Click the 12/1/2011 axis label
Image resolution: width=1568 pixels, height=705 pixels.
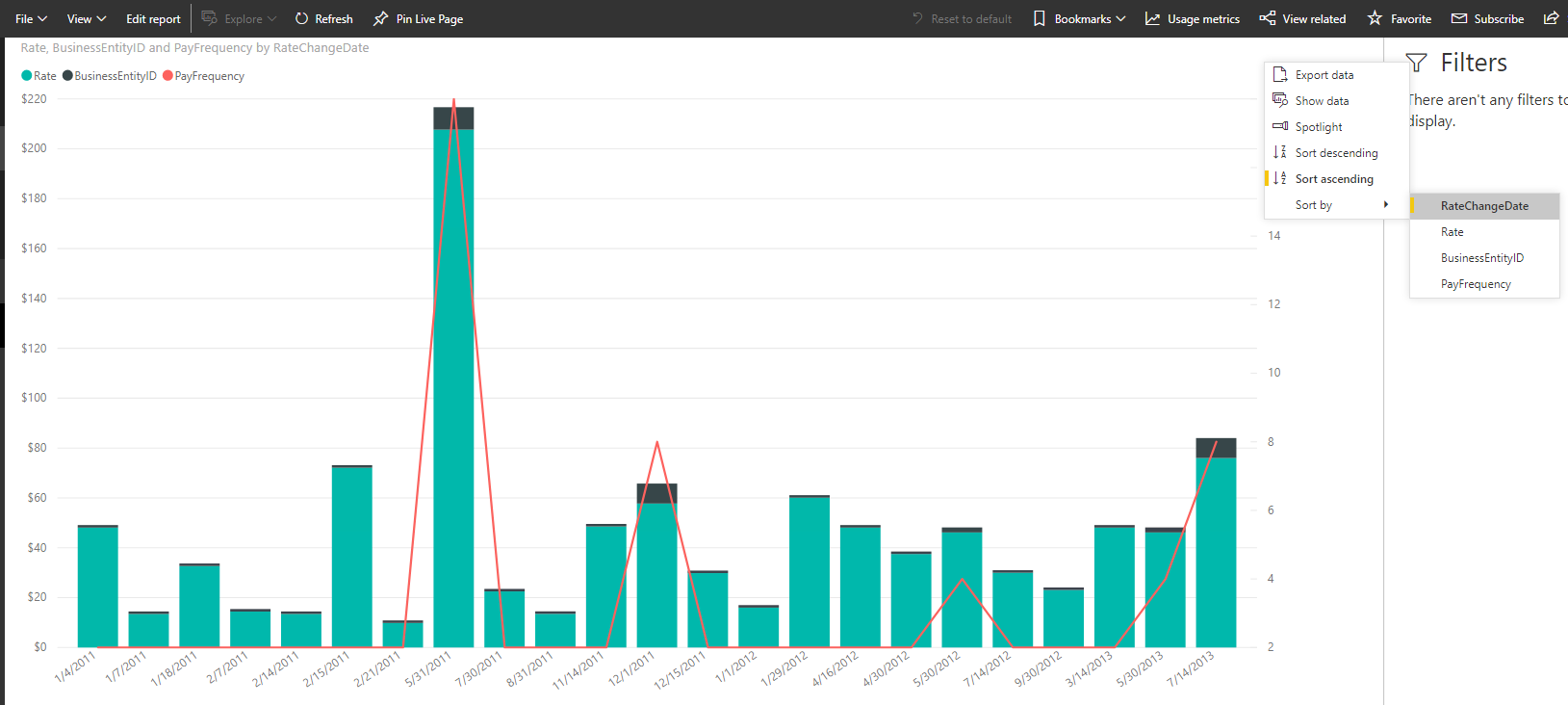[632, 668]
